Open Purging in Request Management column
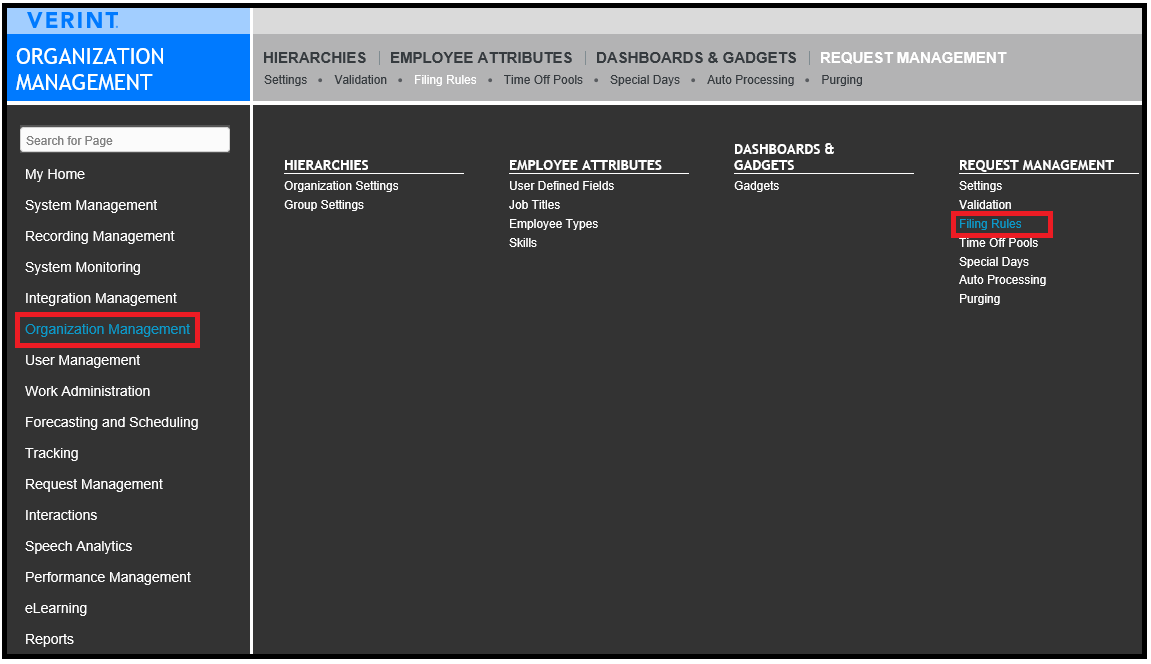Image resolution: width=1151 pixels, height=664 pixels. pyautogui.click(x=979, y=299)
